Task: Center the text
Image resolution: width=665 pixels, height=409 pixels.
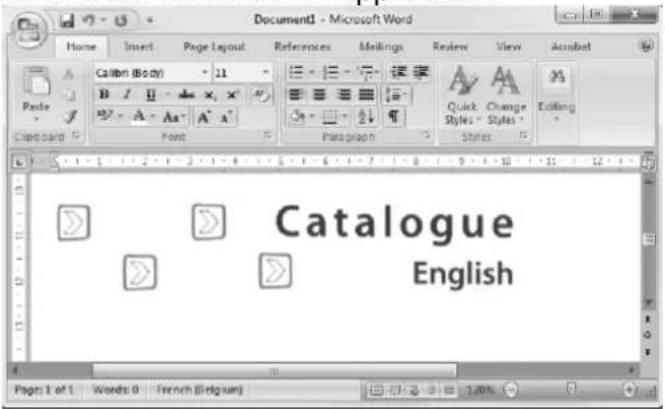Action: point(319,94)
